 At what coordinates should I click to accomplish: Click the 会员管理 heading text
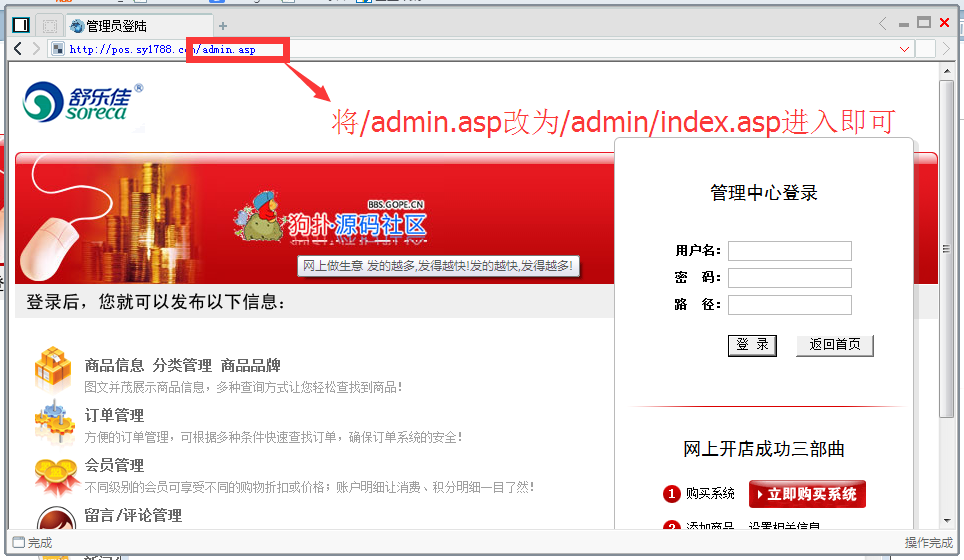[114, 465]
